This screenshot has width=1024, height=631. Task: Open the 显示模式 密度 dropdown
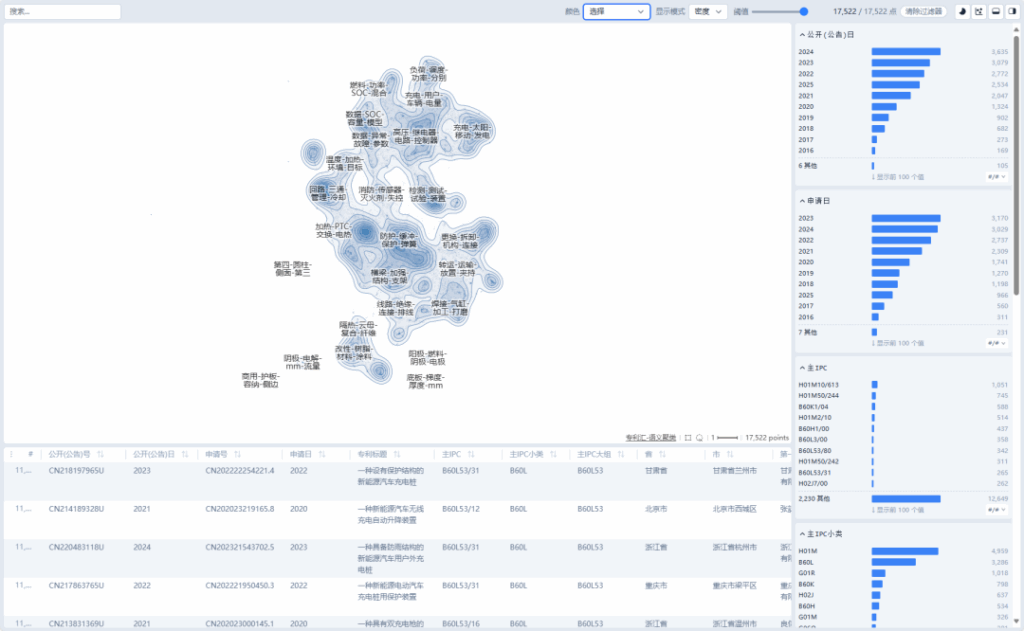pyautogui.click(x=708, y=12)
